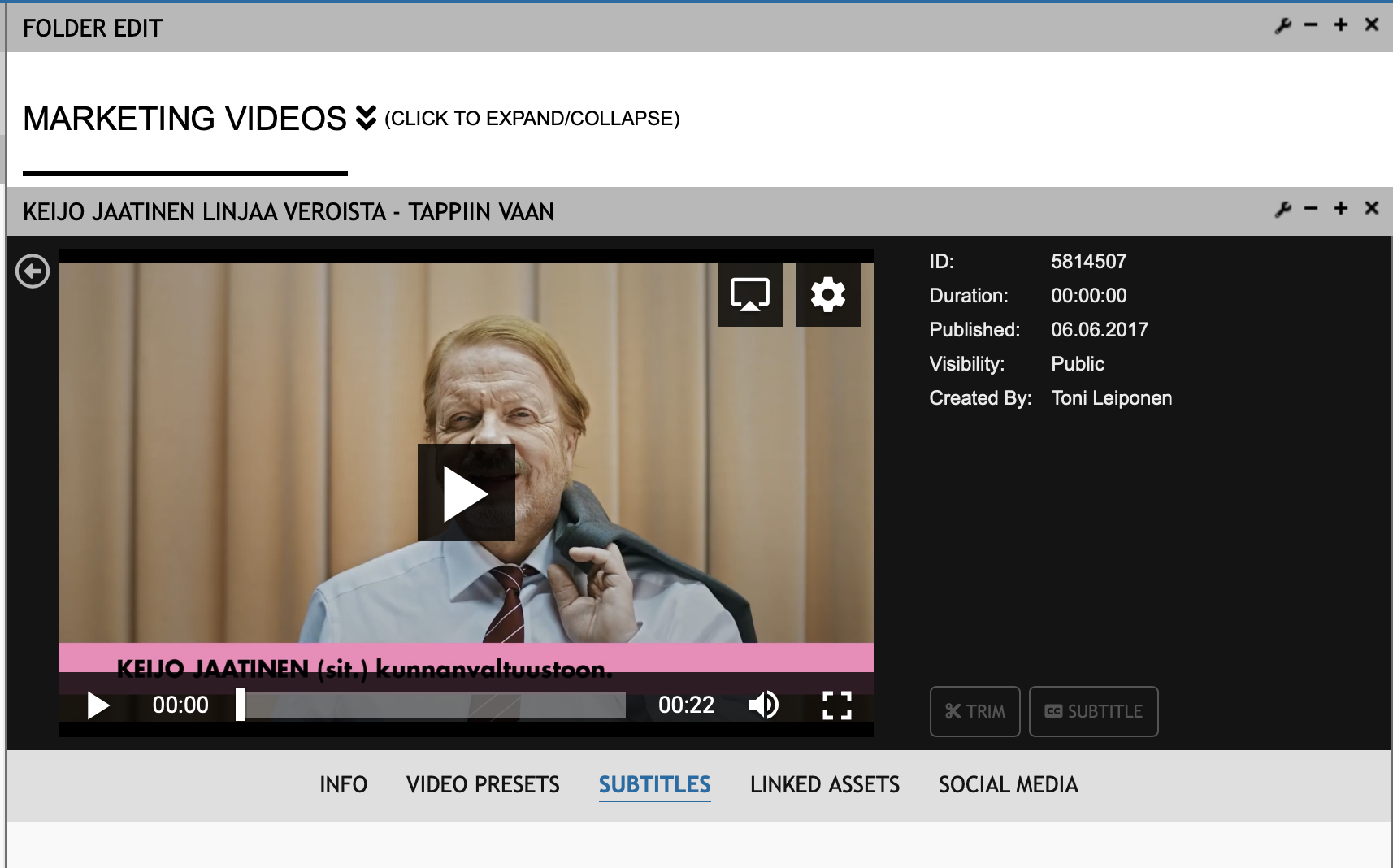
Task: Enter fullscreen mode in video player
Action: tap(836, 705)
